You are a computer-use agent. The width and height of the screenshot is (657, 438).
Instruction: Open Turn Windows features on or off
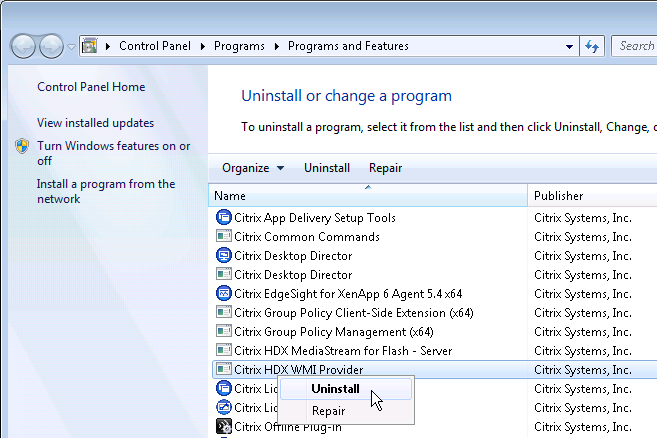tap(114, 153)
